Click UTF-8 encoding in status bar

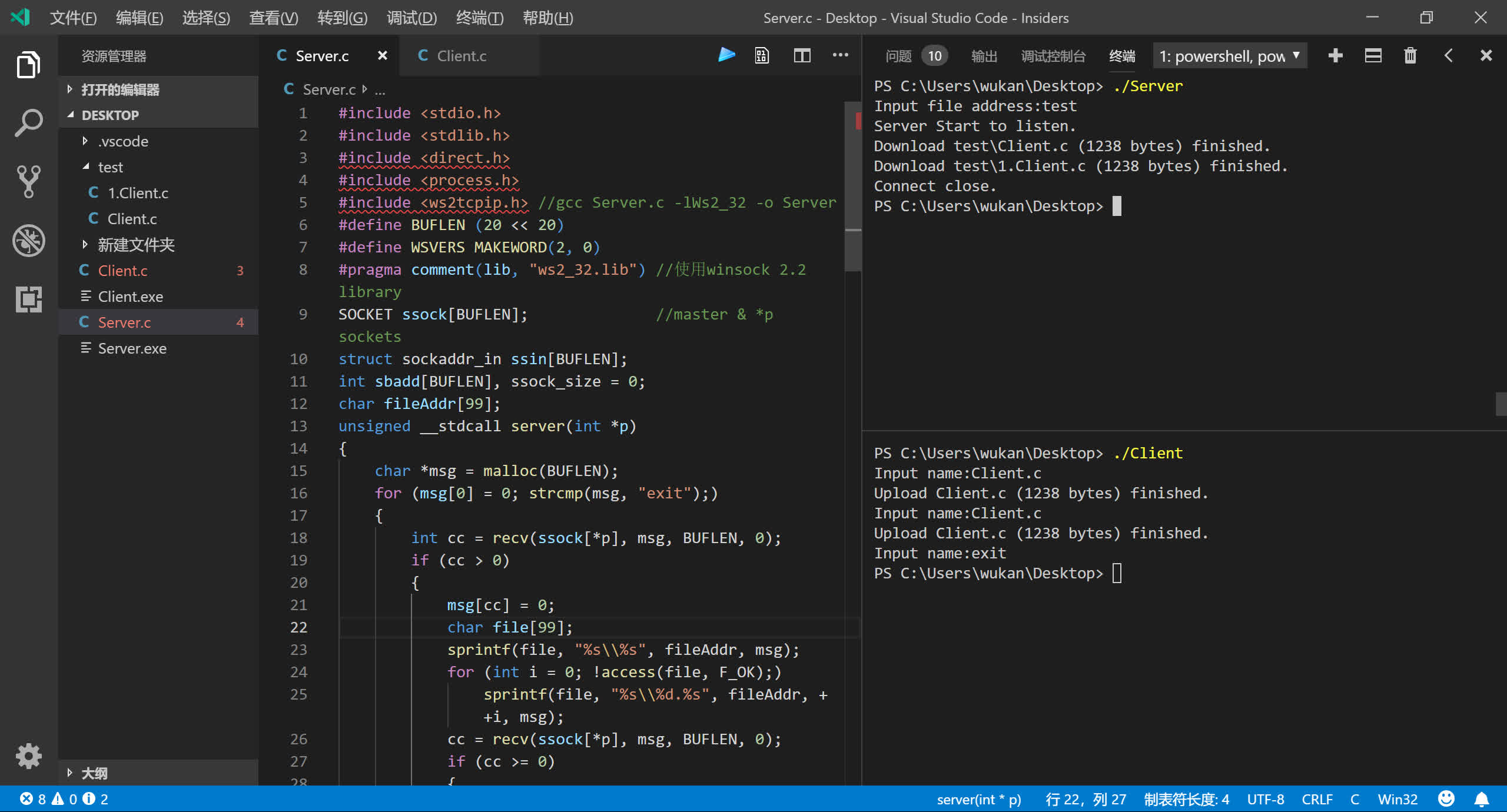click(1265, 799)
